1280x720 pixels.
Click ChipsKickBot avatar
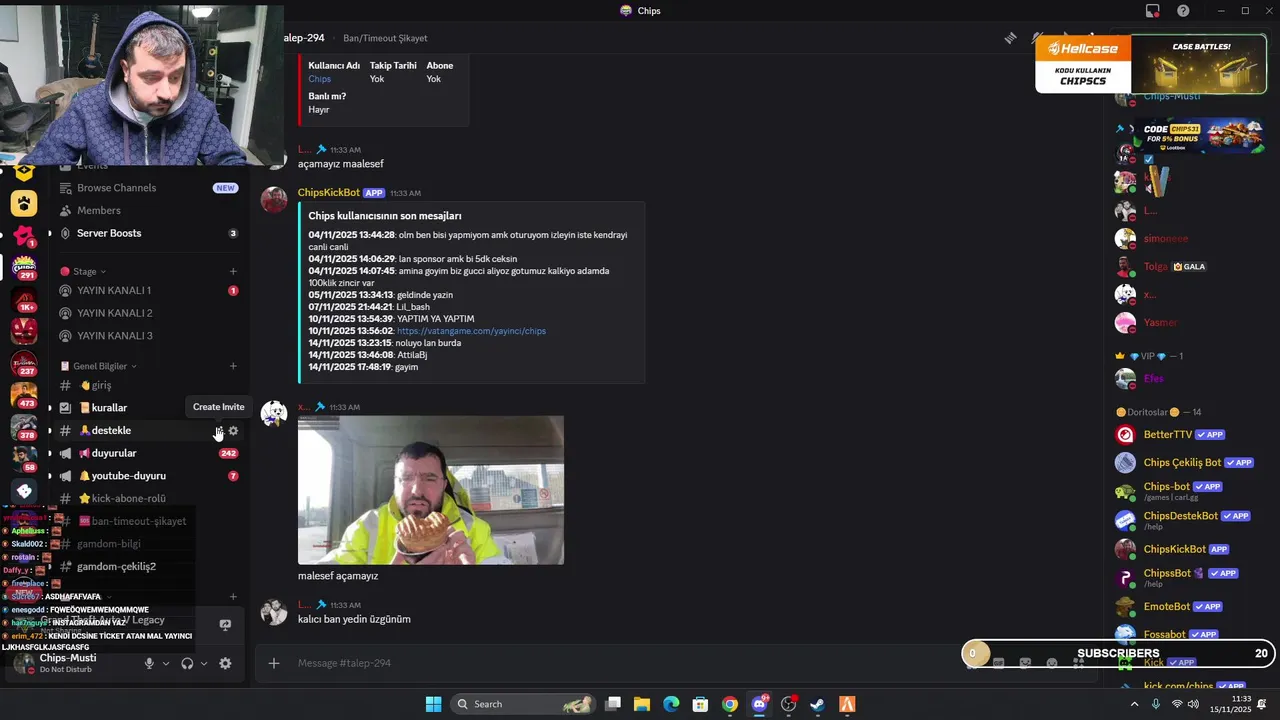[x=274, y=199]
